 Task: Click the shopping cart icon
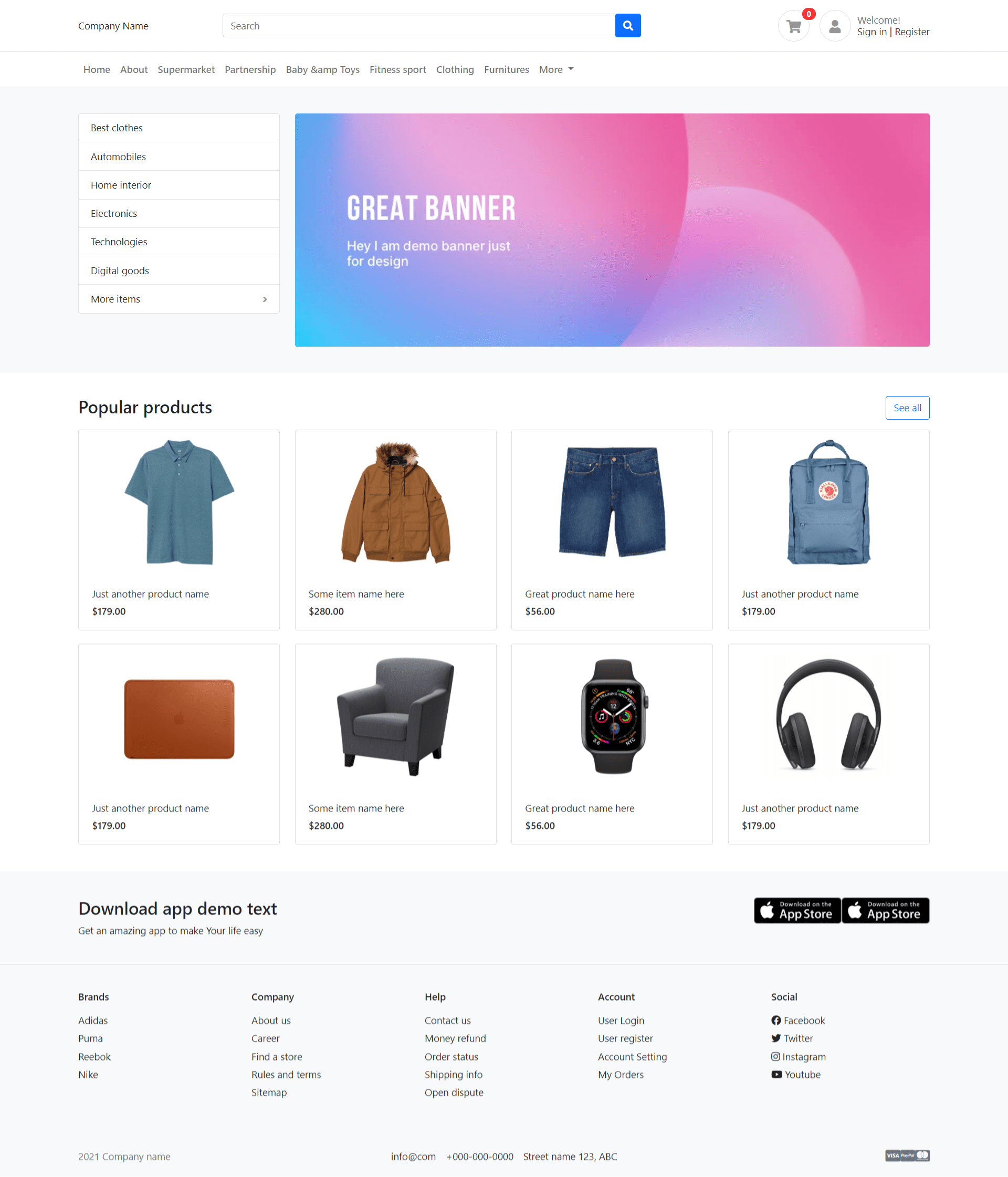pos(794,25)
